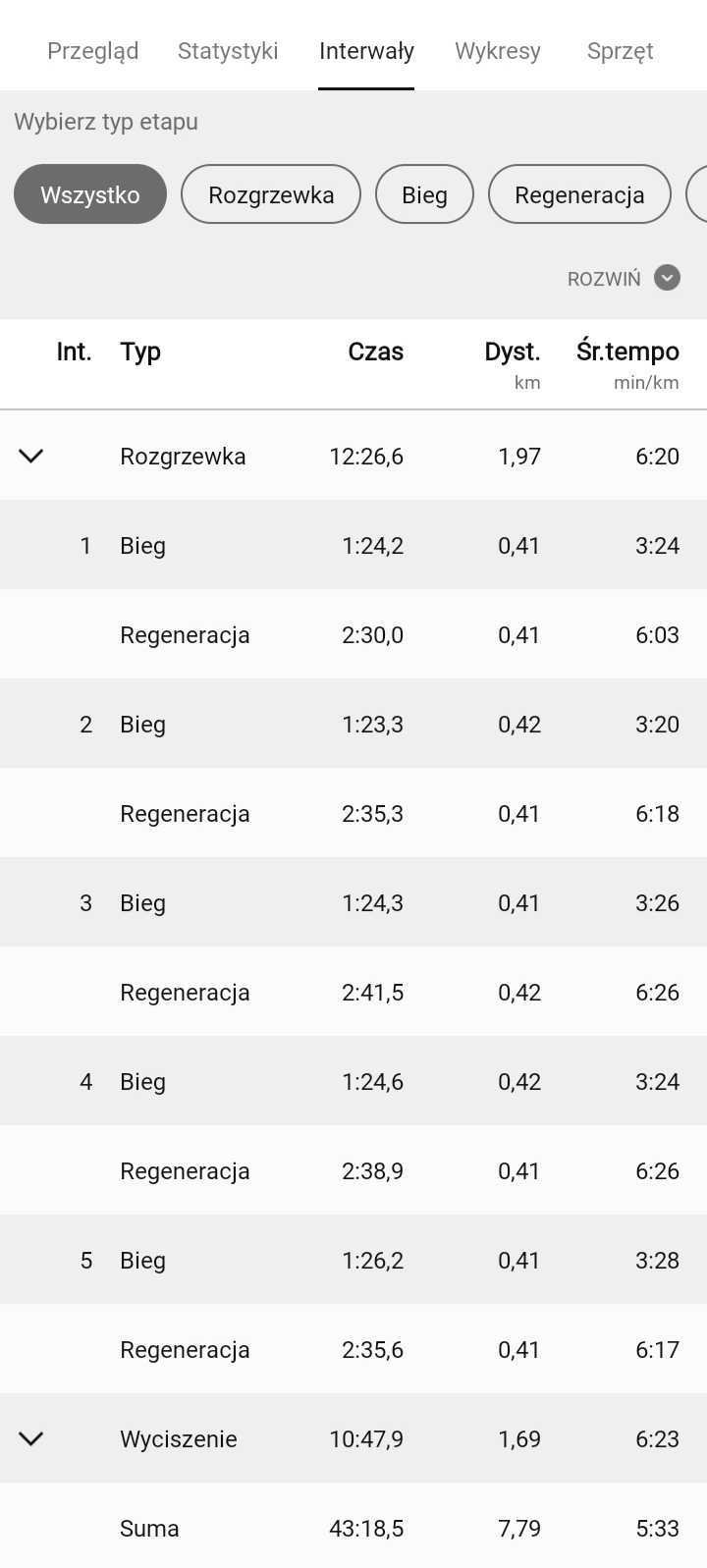The width and height of the screenshot is (707, 1568).
Task: Switch to the Statystyki tab
Action: [228, 51]
